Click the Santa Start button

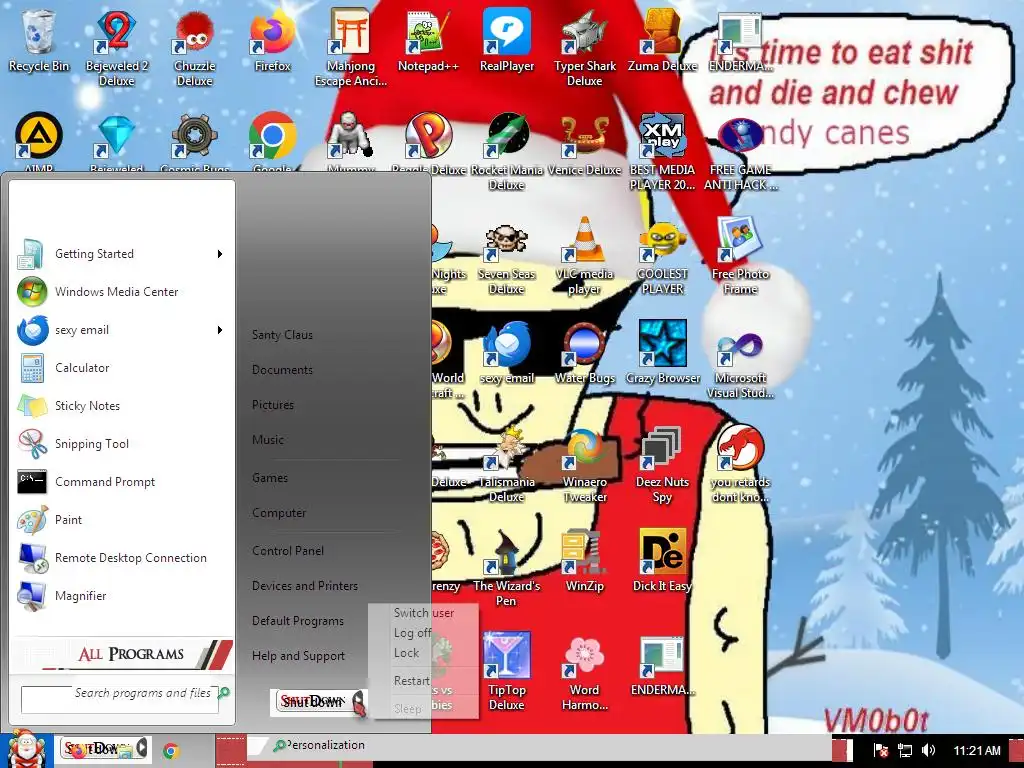25,748
